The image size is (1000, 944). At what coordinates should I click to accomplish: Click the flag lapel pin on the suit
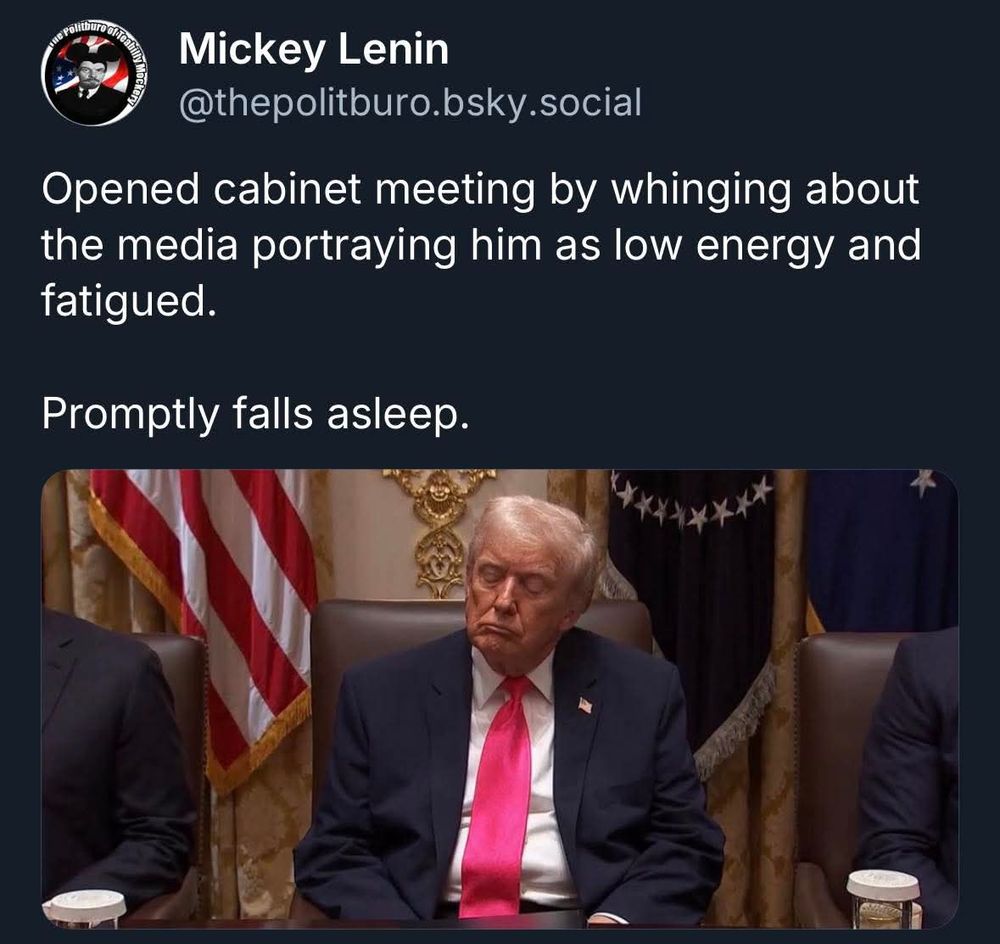tap(585, 705)
